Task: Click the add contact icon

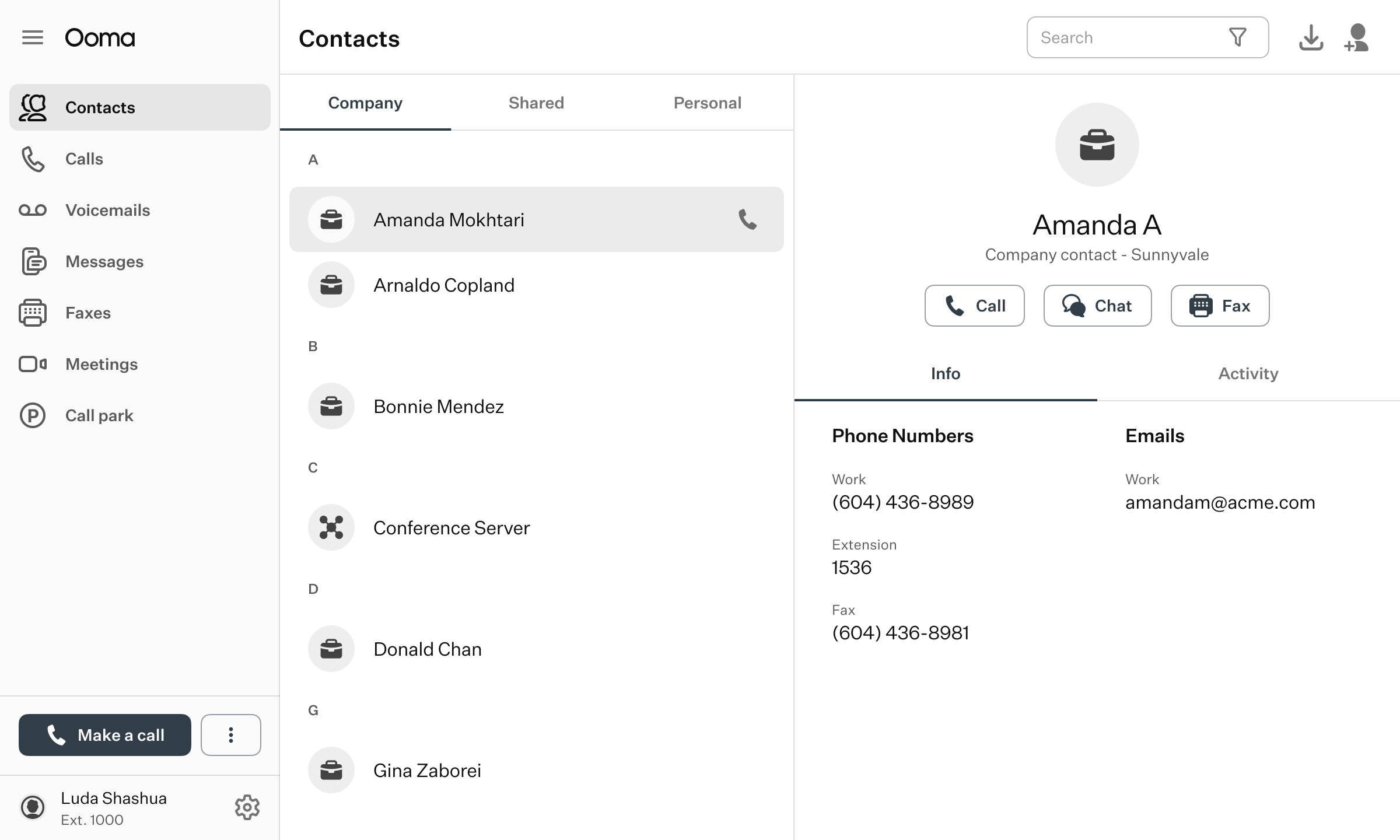Action: click(x=1357, y=37)
